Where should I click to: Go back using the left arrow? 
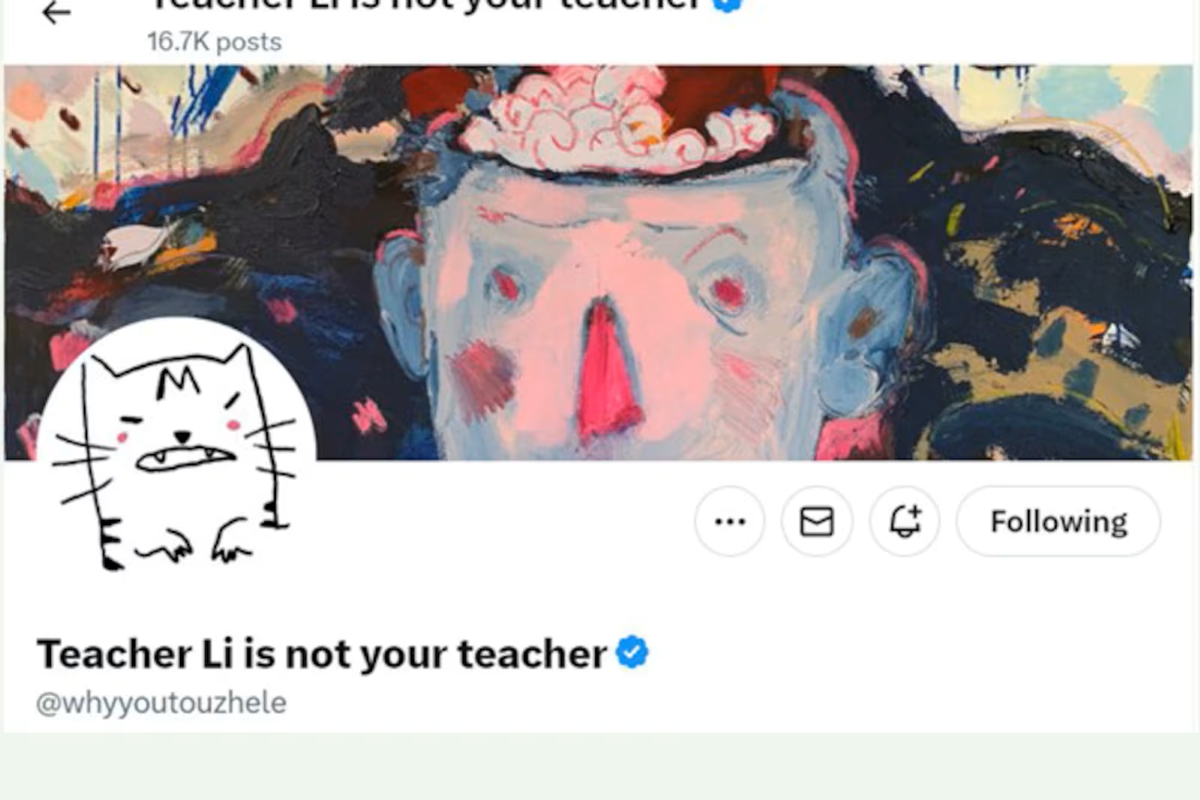pyautogui.click(x=56, y=12)
